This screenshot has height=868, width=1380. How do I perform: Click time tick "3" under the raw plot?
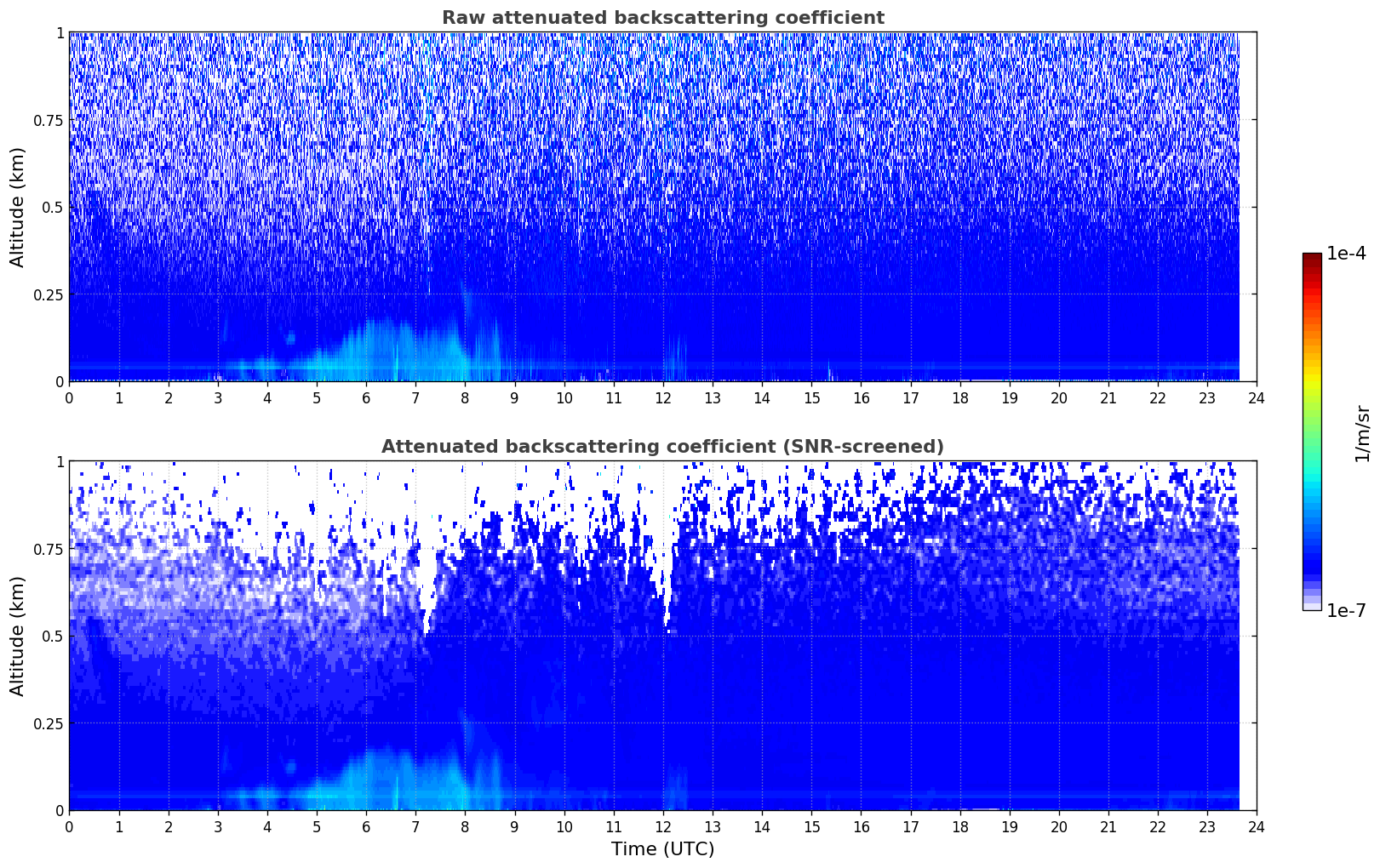coord(217,397)
